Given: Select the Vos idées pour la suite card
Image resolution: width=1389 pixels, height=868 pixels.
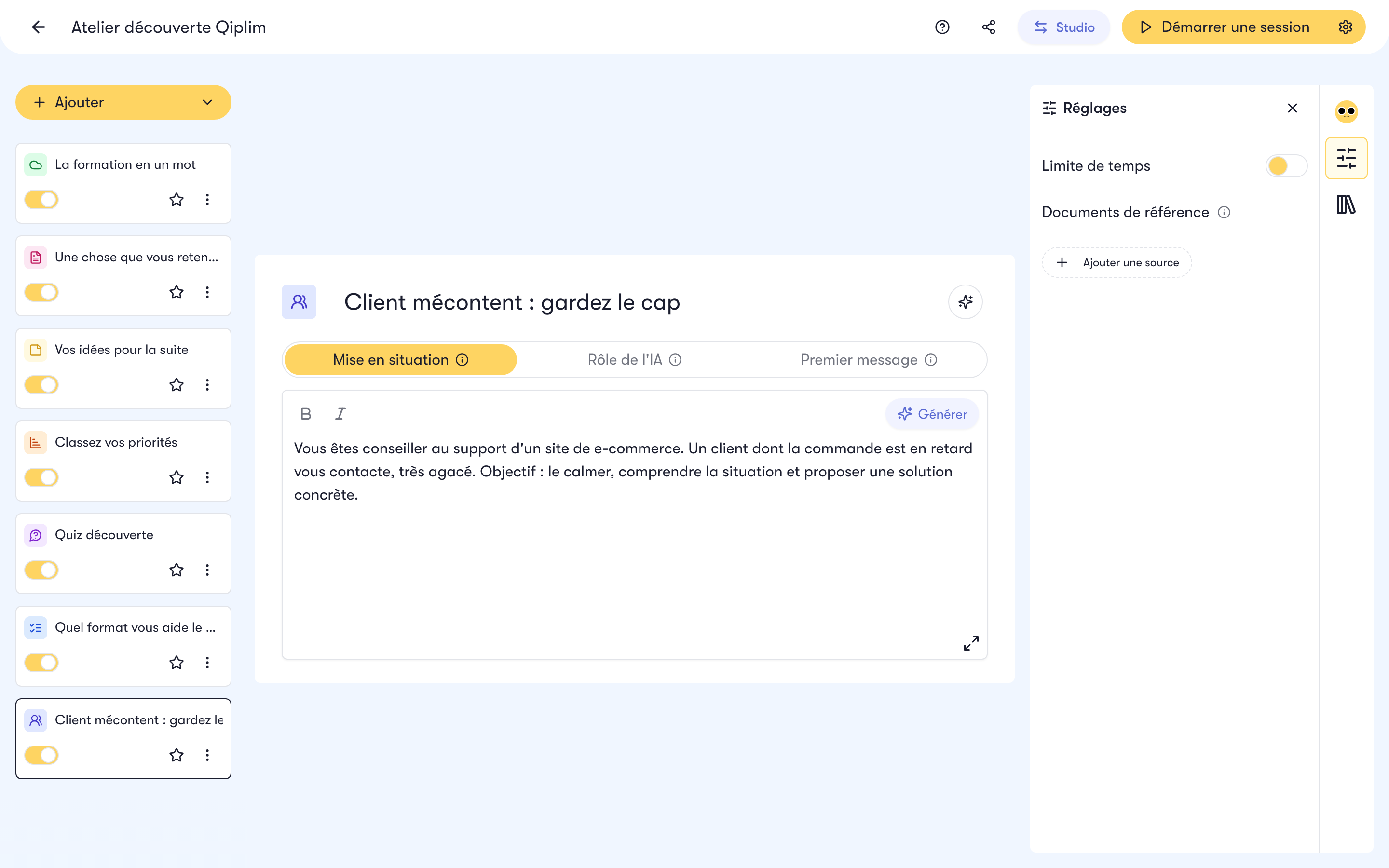Looking at the screenshot, I should point(123,368).
